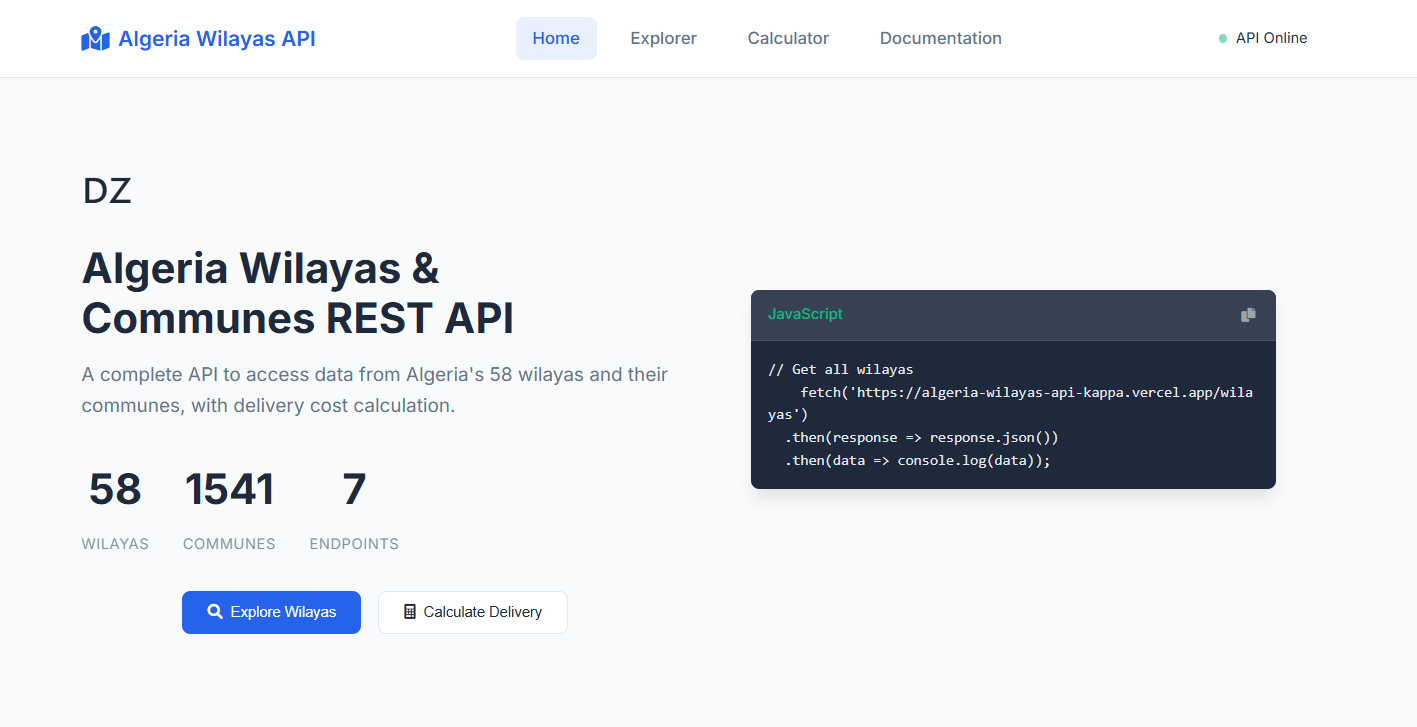Open the Explorer page

pos(663,38)
